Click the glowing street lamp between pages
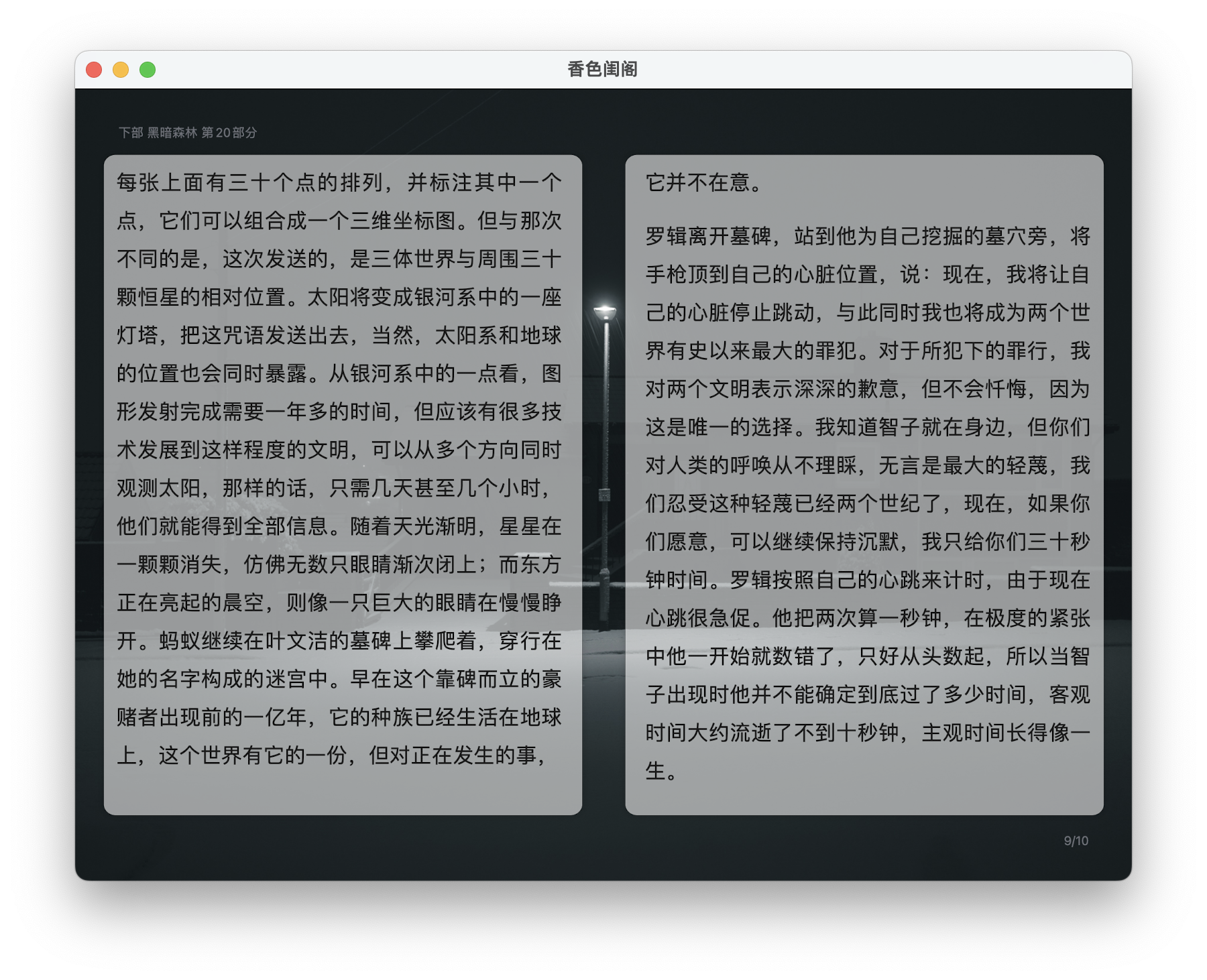 [x=605, y=312]
